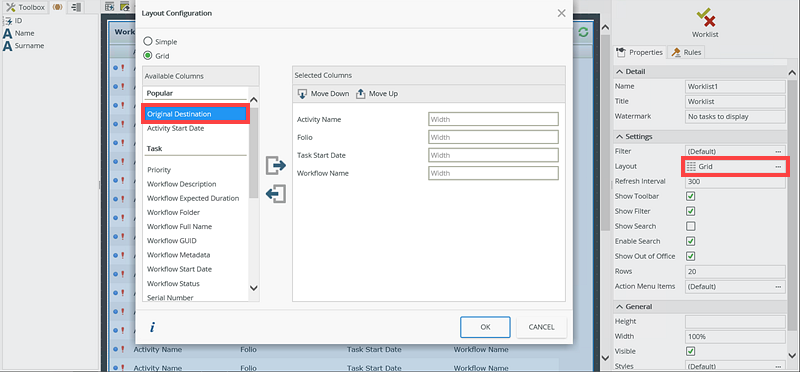Viewport: 800px width, 372px height.
Task: Open the Filter (Default) ellipsis selector
Action: 778,152
